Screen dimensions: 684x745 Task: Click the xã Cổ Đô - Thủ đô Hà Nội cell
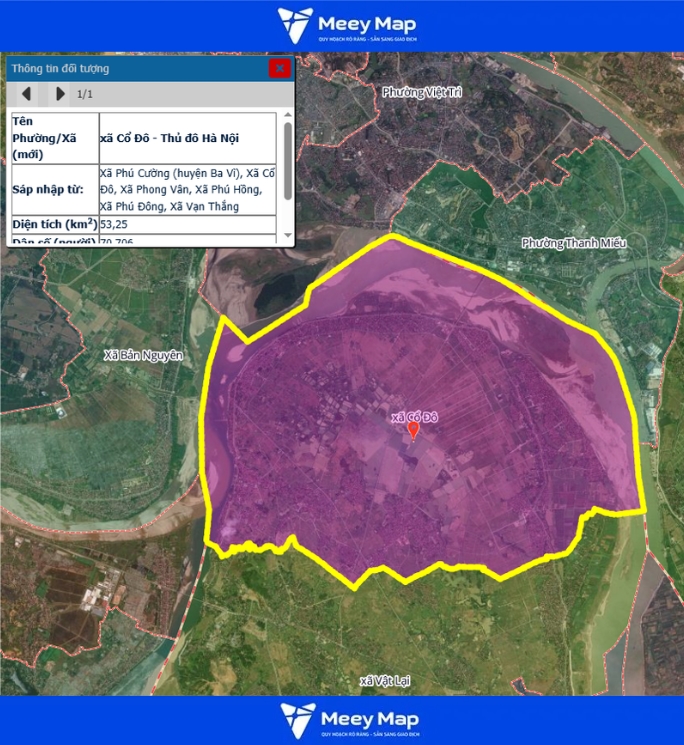[187, 138]
